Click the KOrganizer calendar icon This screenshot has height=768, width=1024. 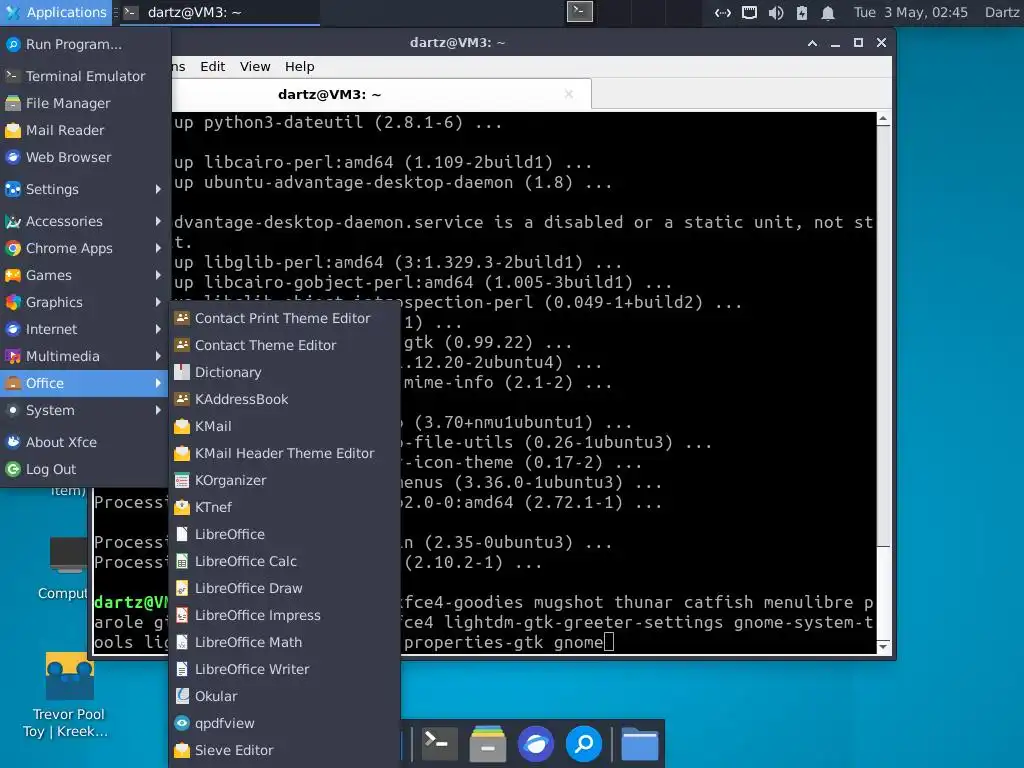tap(182, 481)
